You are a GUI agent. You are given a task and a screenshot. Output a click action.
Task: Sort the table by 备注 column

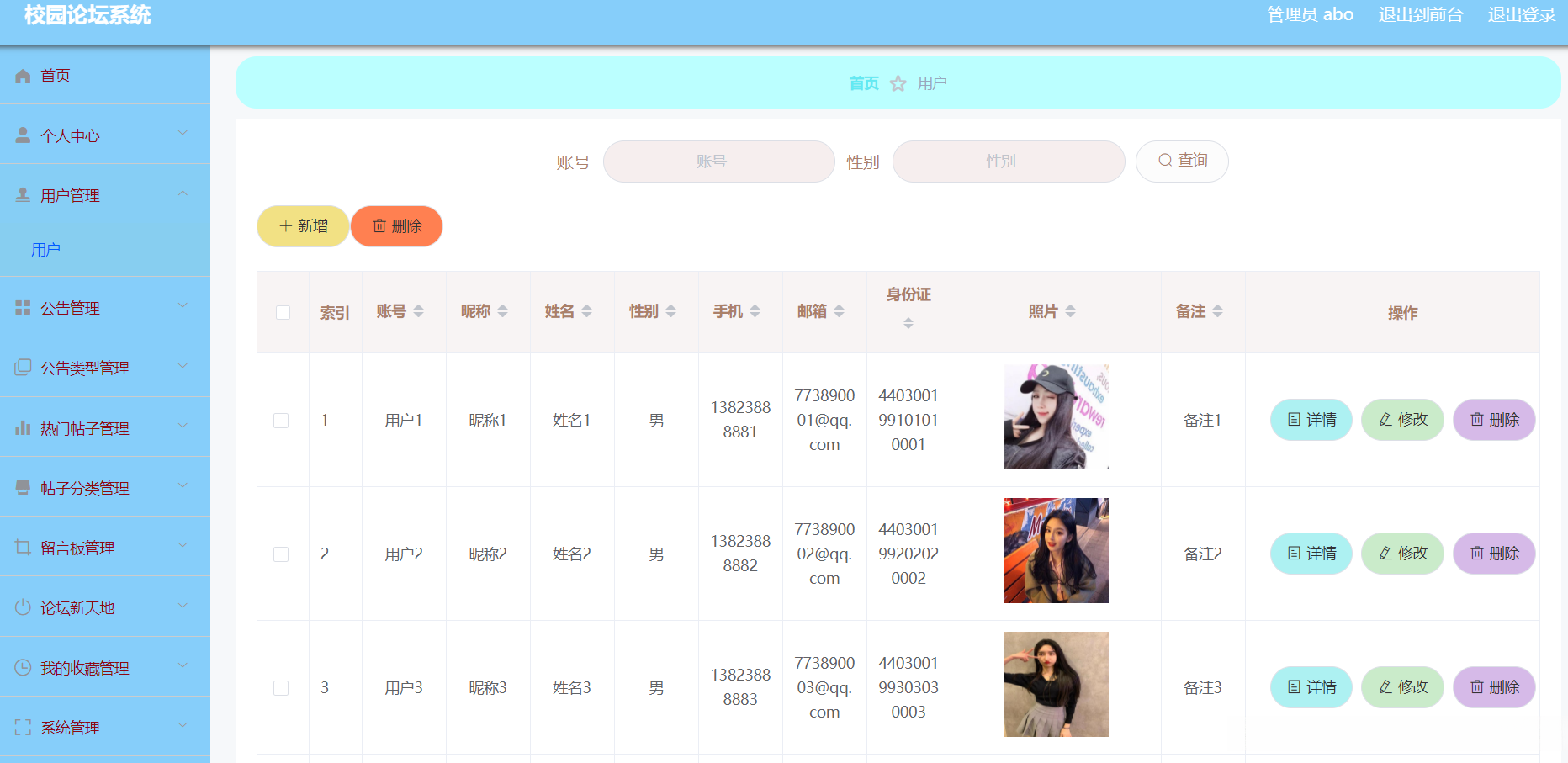[x=1217, y=311]
